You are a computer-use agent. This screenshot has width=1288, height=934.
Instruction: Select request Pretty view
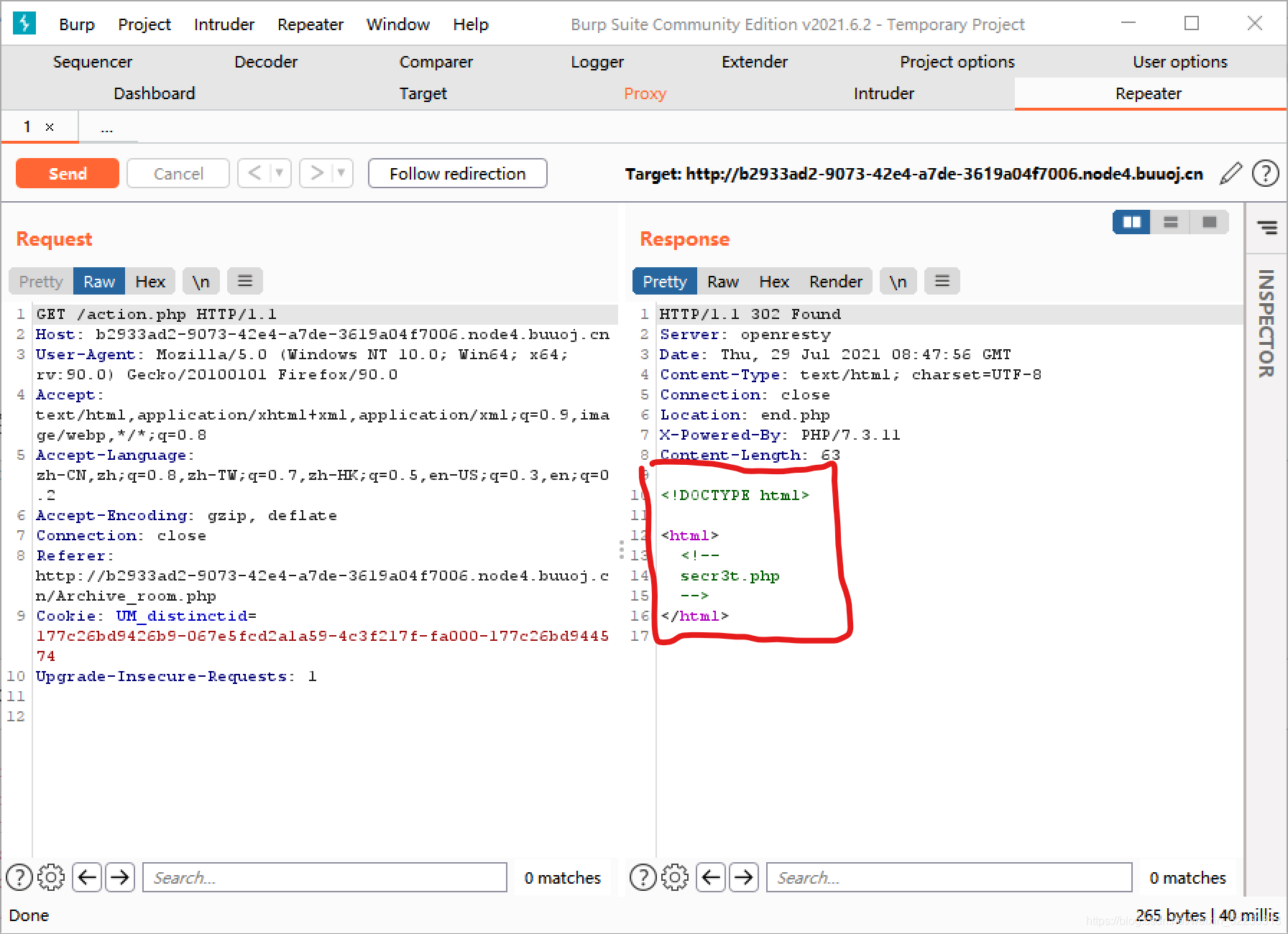(41, 281)
